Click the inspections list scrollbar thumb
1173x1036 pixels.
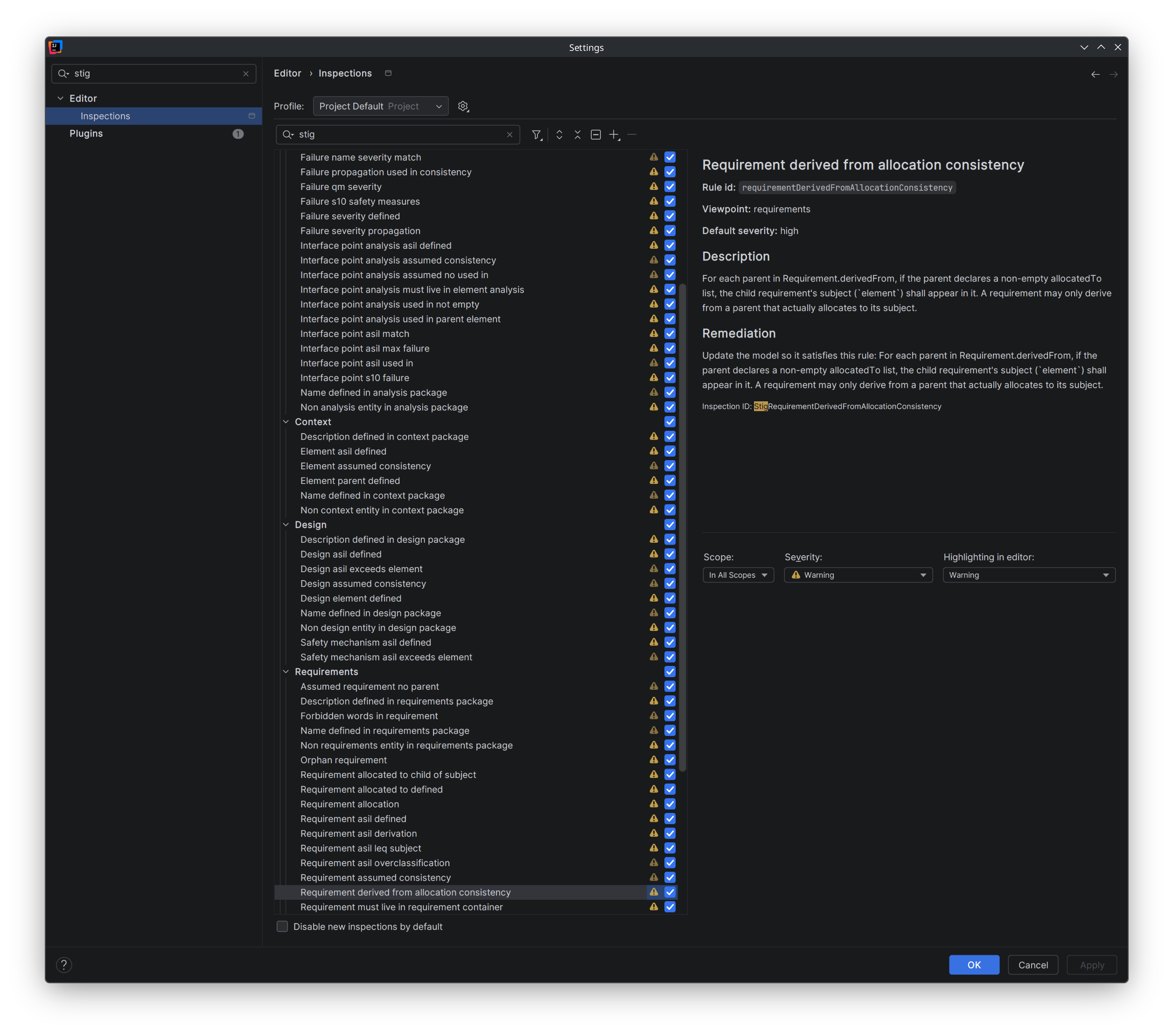(682, 527)
